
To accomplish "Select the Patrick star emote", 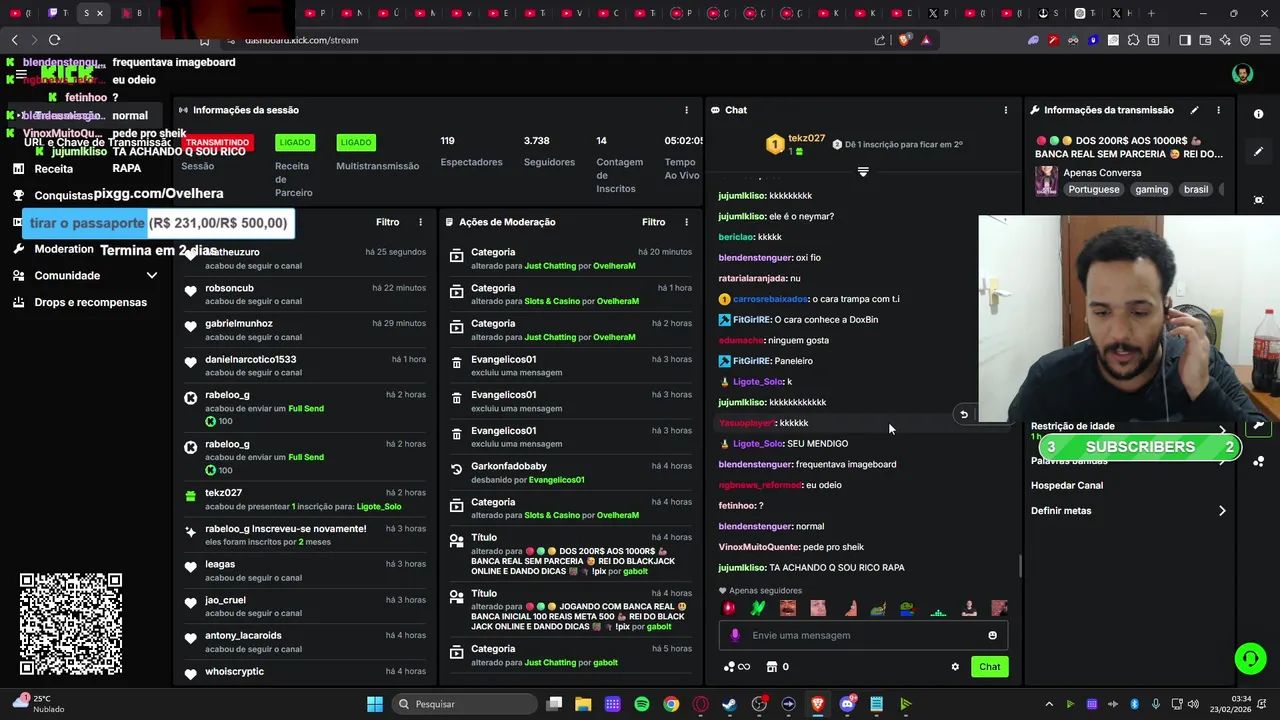I will [849, 608].
